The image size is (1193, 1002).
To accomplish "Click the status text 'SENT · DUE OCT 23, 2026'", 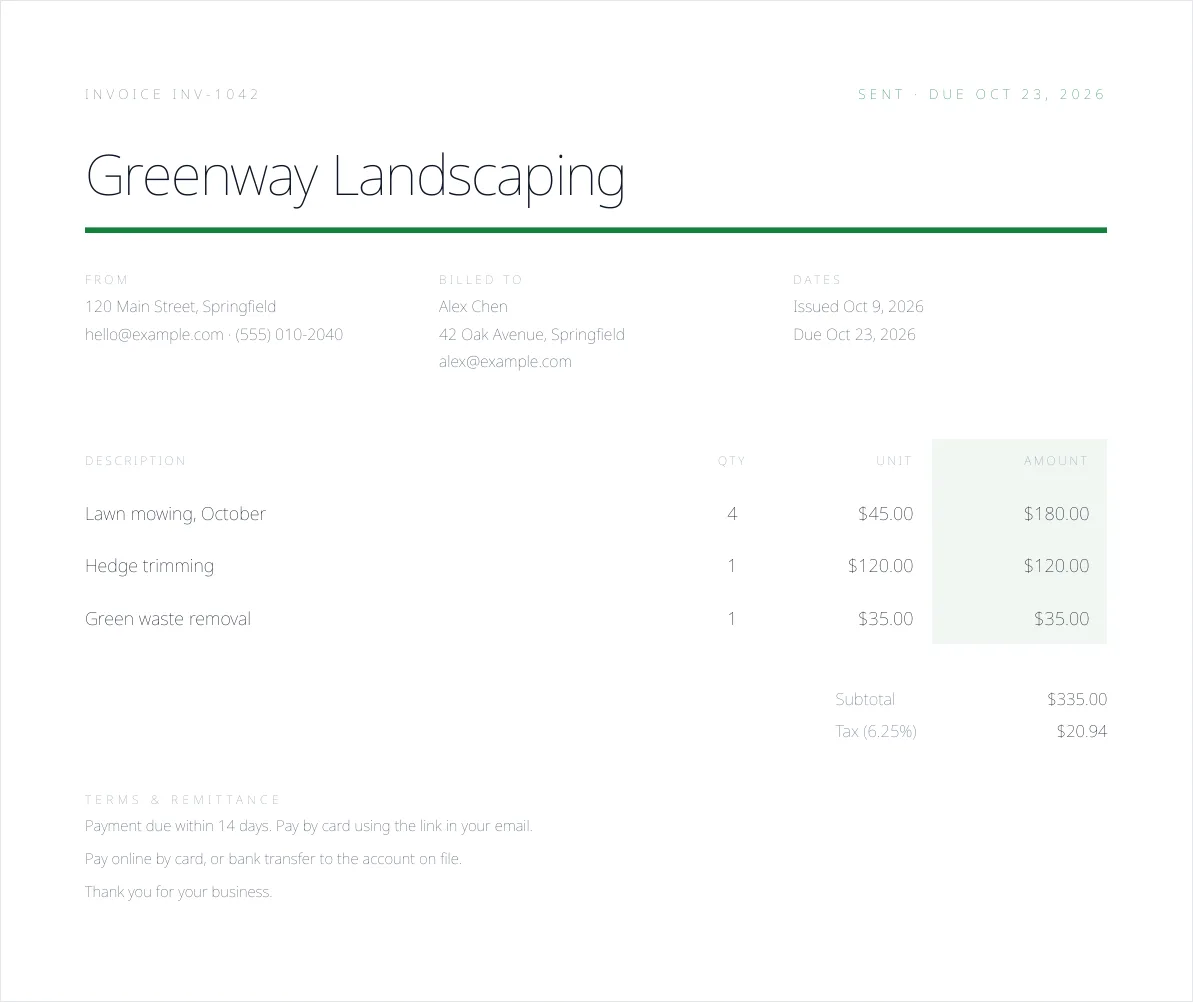I will [981, 94].
